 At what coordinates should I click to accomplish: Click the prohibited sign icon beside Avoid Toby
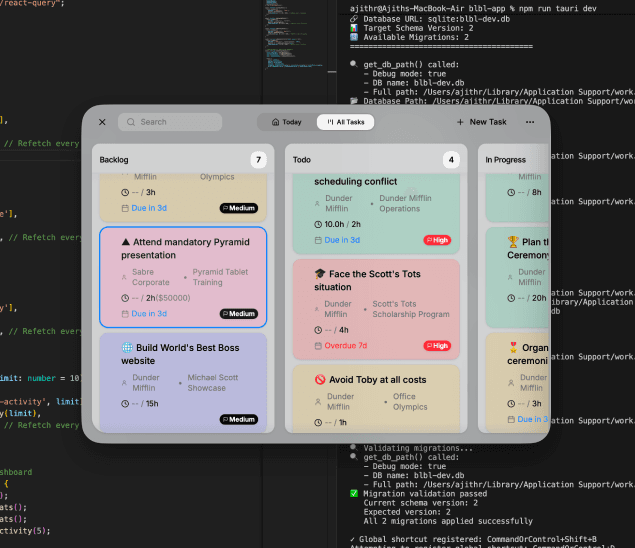click(x=320, y=380)
